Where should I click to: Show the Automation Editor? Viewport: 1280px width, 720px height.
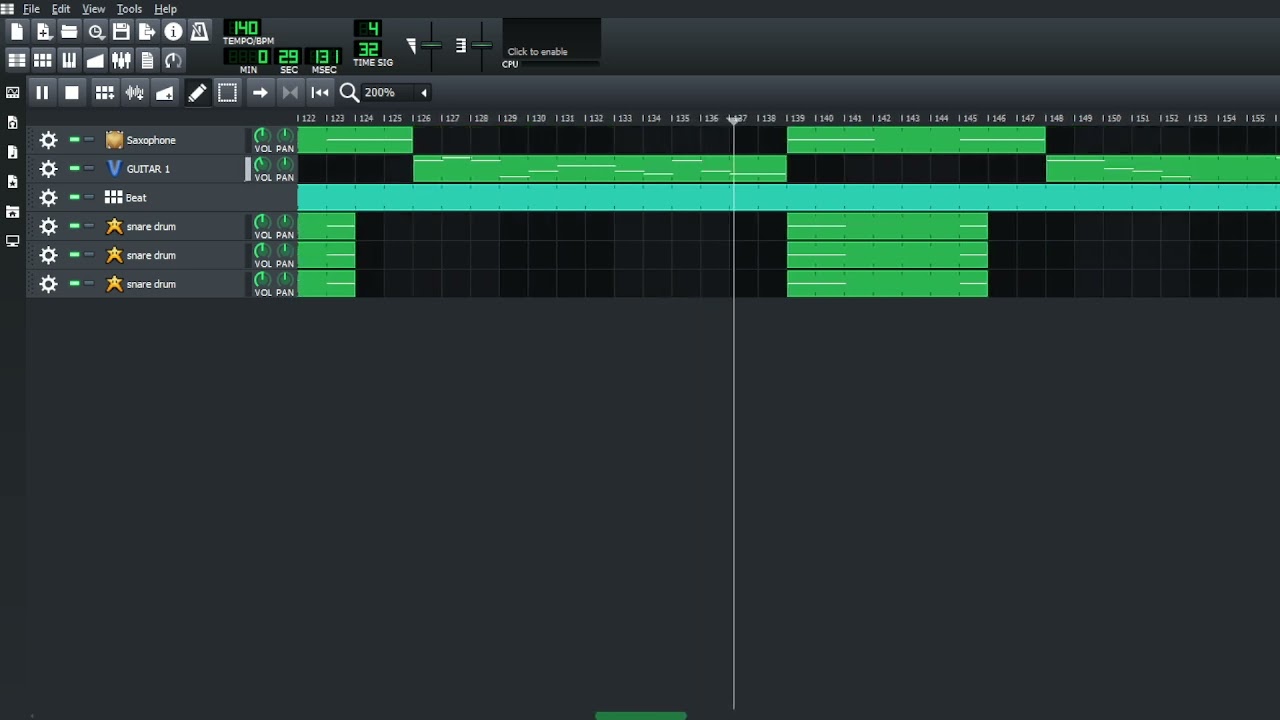(x=95, y=60)
